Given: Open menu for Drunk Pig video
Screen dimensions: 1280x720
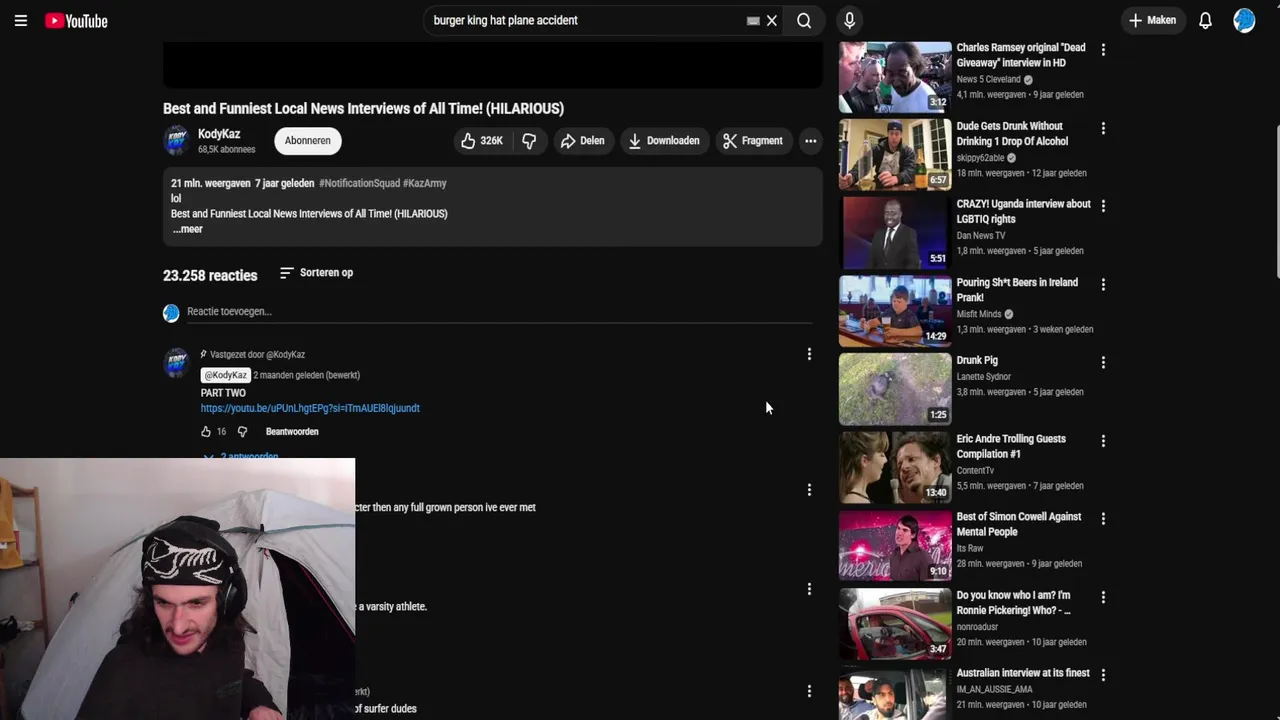Looking at the screenshot, I should click(1103, 362).
